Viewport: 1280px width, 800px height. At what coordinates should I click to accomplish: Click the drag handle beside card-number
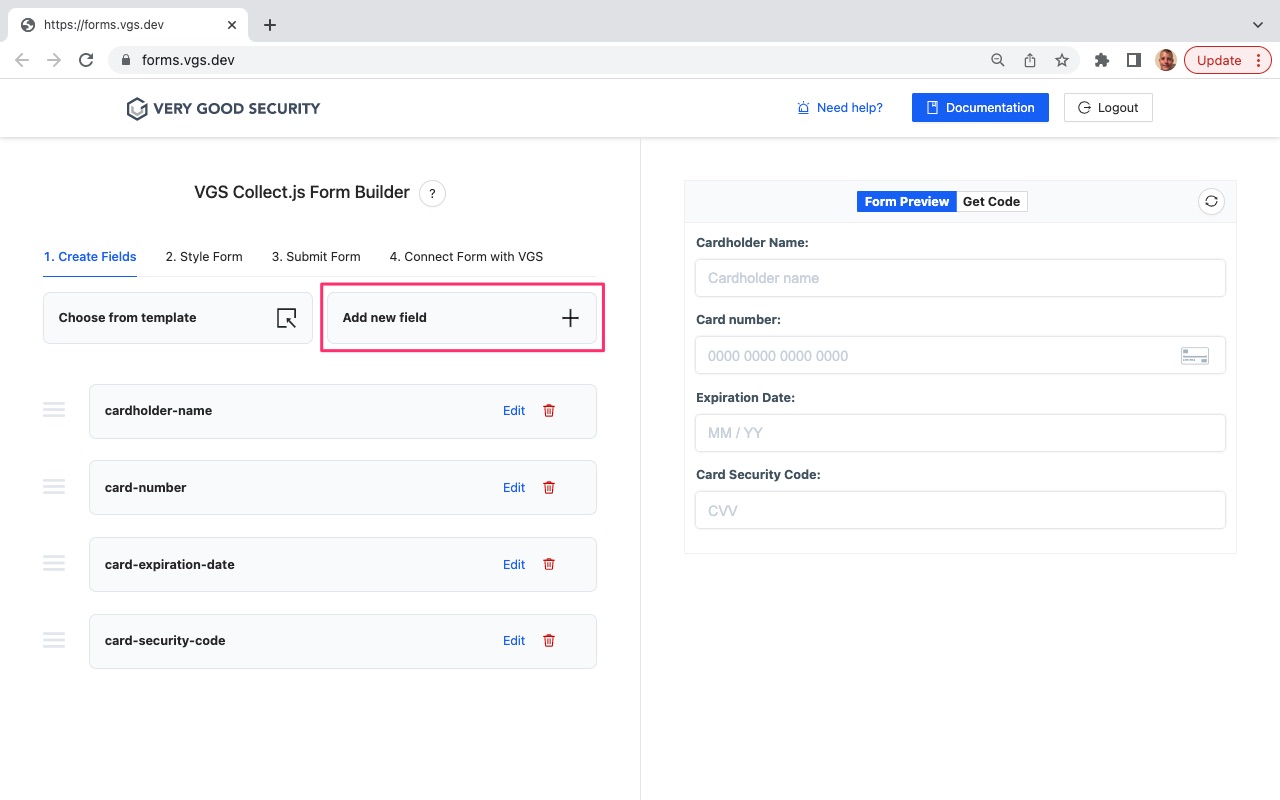coord(54,487)
